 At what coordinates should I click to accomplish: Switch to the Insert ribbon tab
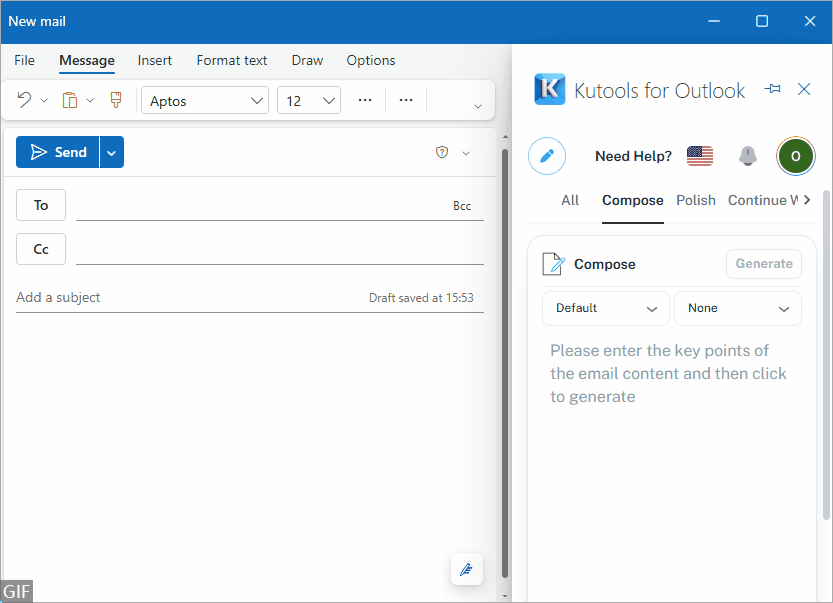click(x=155, y=60)
